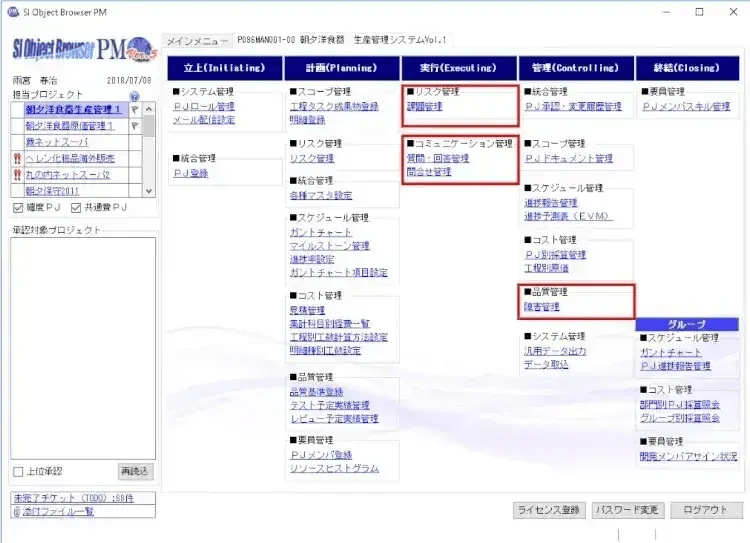Click the SI Object Browser PM logo
This screenshot has height=543, width=750.
(84, 50)
